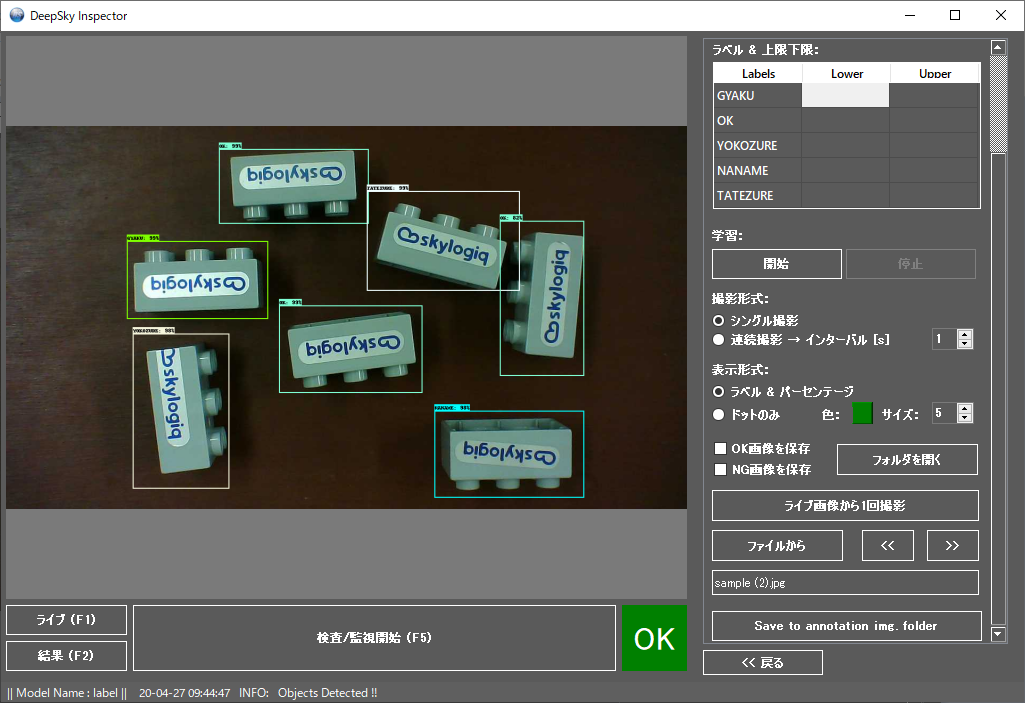Increase the interval seconds value

coord(965,334)
